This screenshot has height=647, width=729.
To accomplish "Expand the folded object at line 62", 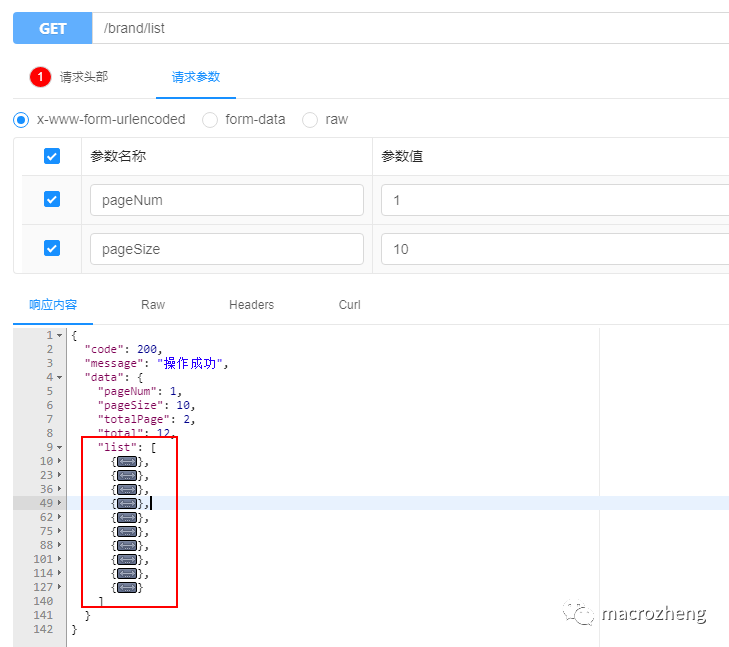I will [60, 517].
